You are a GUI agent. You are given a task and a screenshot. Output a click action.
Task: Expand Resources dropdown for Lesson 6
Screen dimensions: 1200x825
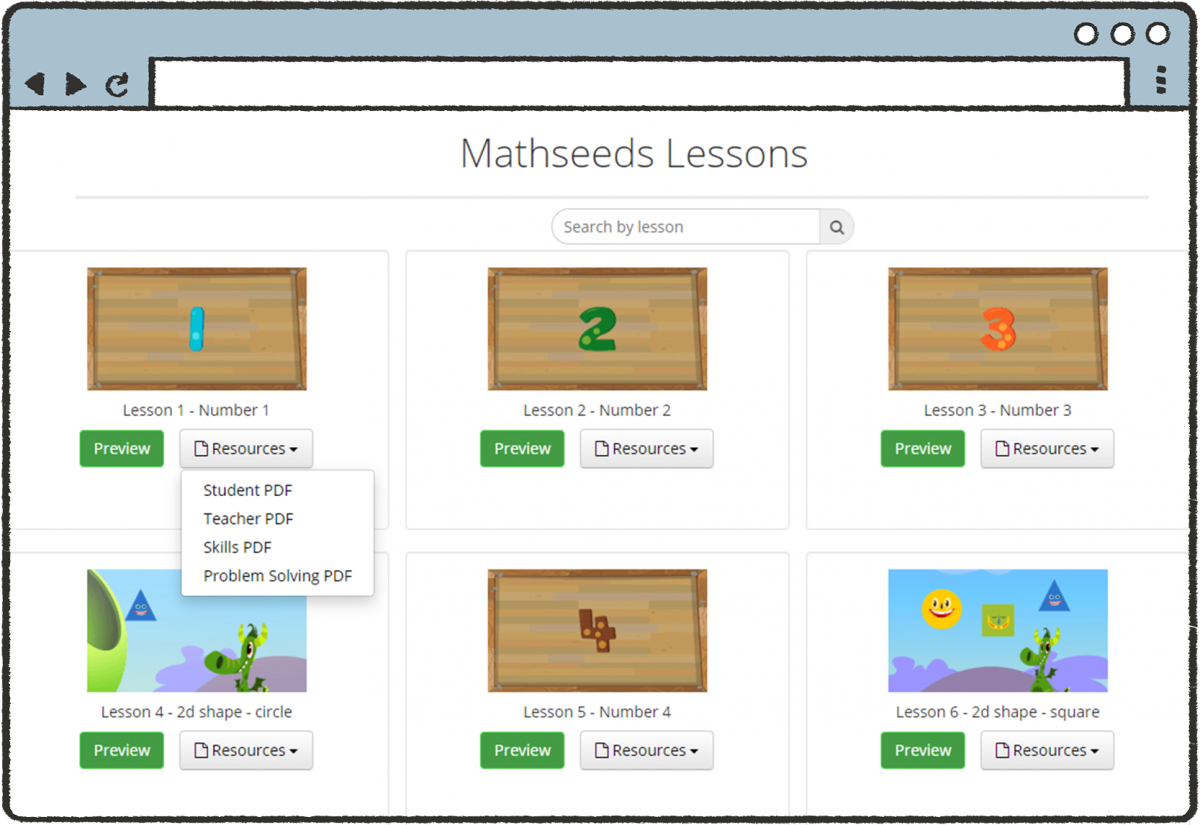[x=1047, y=751]
